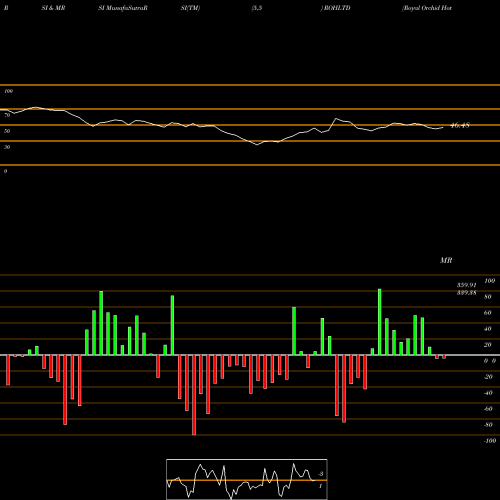Click the -60 label on MRSI axis

(x=488, y=409)
